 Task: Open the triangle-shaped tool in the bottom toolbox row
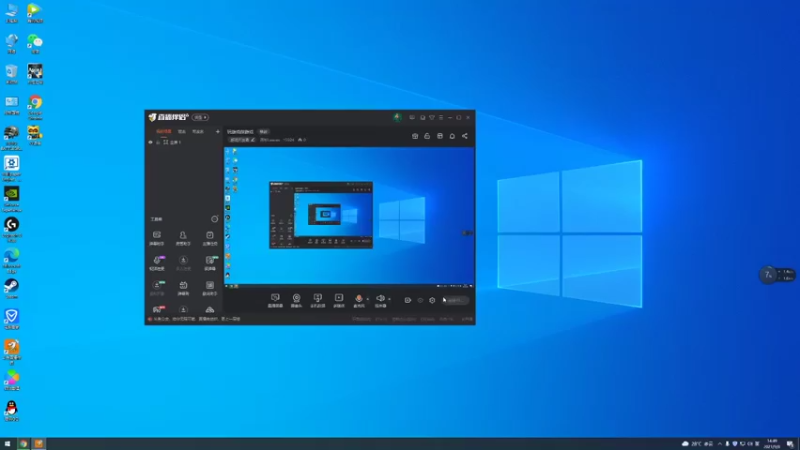tap(210, 310)
